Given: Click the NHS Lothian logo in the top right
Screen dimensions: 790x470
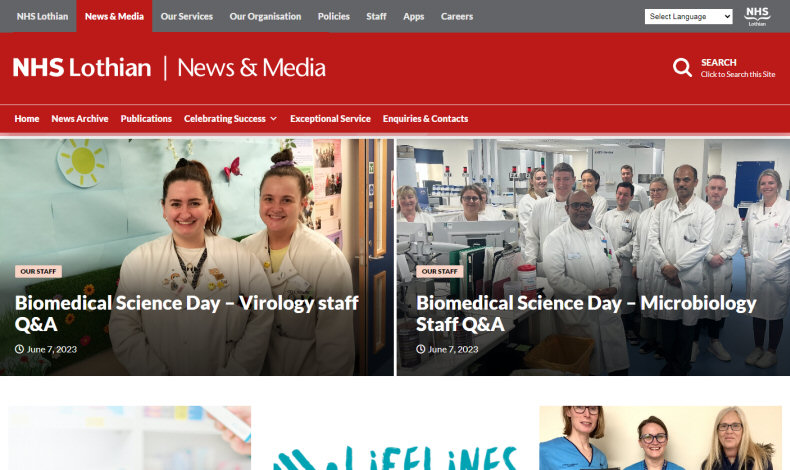Looking at the screenshot, I should (757, 17).
